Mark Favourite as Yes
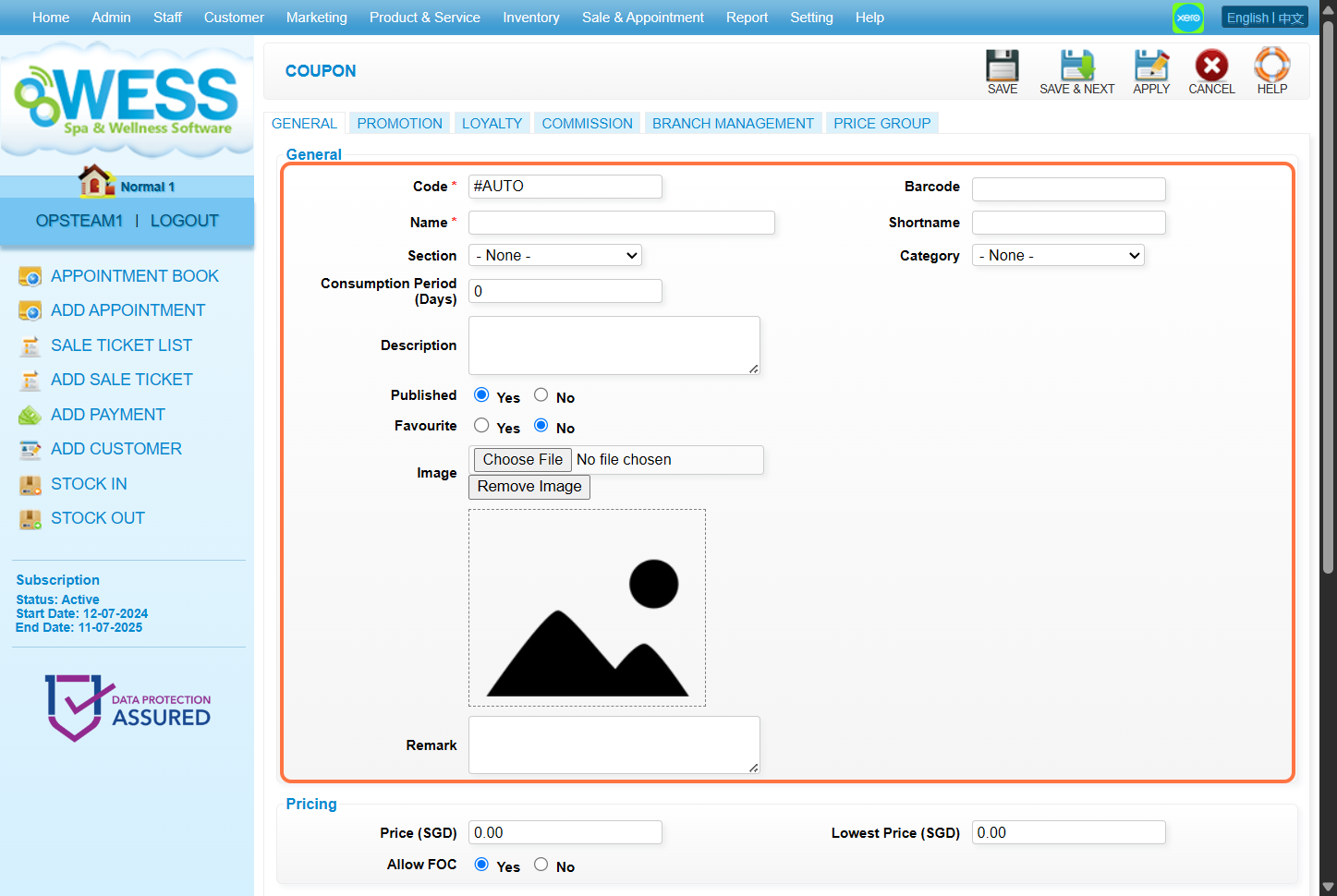The height and width of the screenshot is (896, 1337). pyautogui.click(x=481, y=426)
